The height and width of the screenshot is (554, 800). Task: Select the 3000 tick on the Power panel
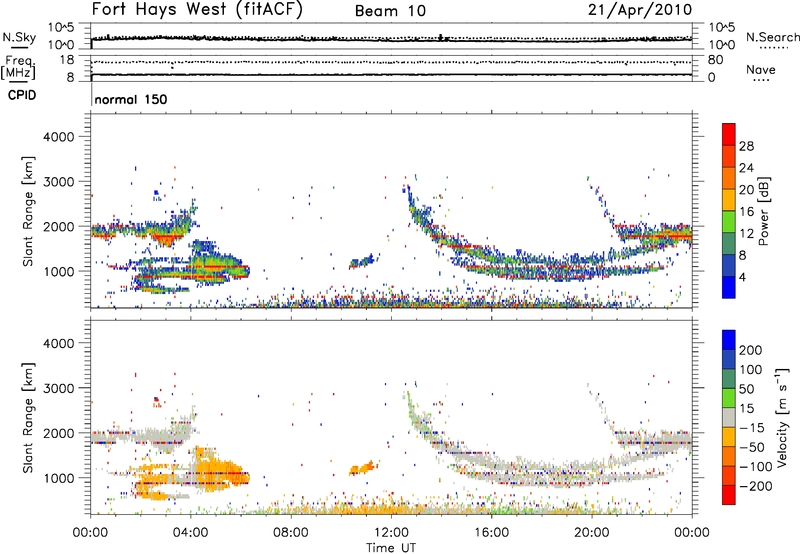(x=58, y=182)
